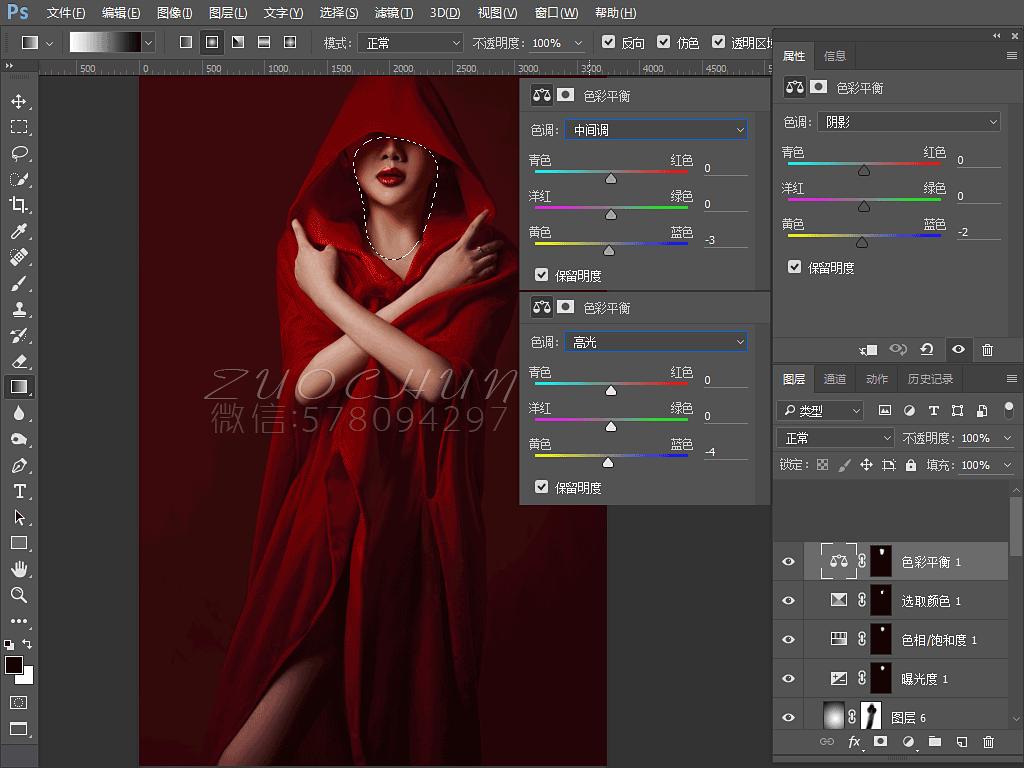Viewport: 1024px width, 768px height.
Task: Click the reset adjustment icon in Properties panel
Action: 927,349
